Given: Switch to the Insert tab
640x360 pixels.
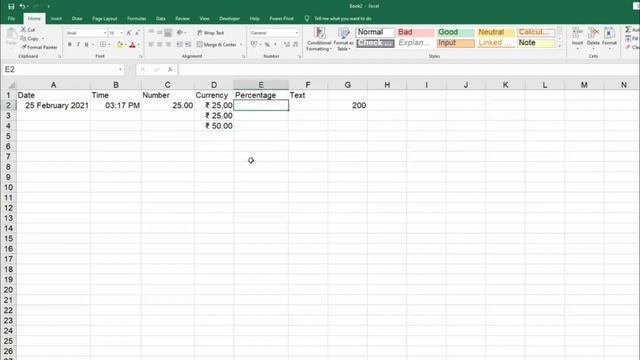Looking at the screenshot, I should click(x=56, y=18).
